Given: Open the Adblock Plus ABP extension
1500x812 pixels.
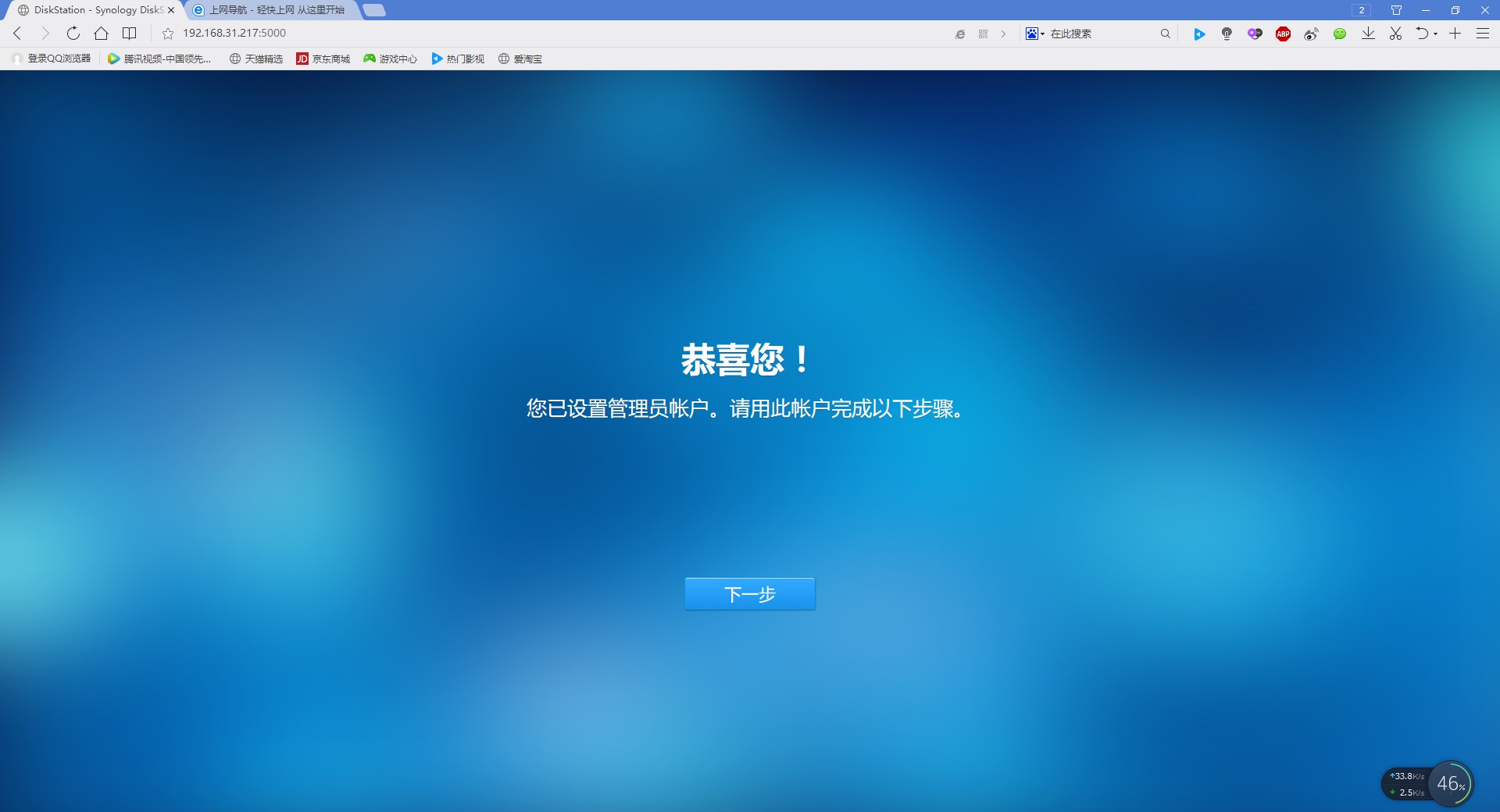Looking at the screenshot, I should 1283,34.
